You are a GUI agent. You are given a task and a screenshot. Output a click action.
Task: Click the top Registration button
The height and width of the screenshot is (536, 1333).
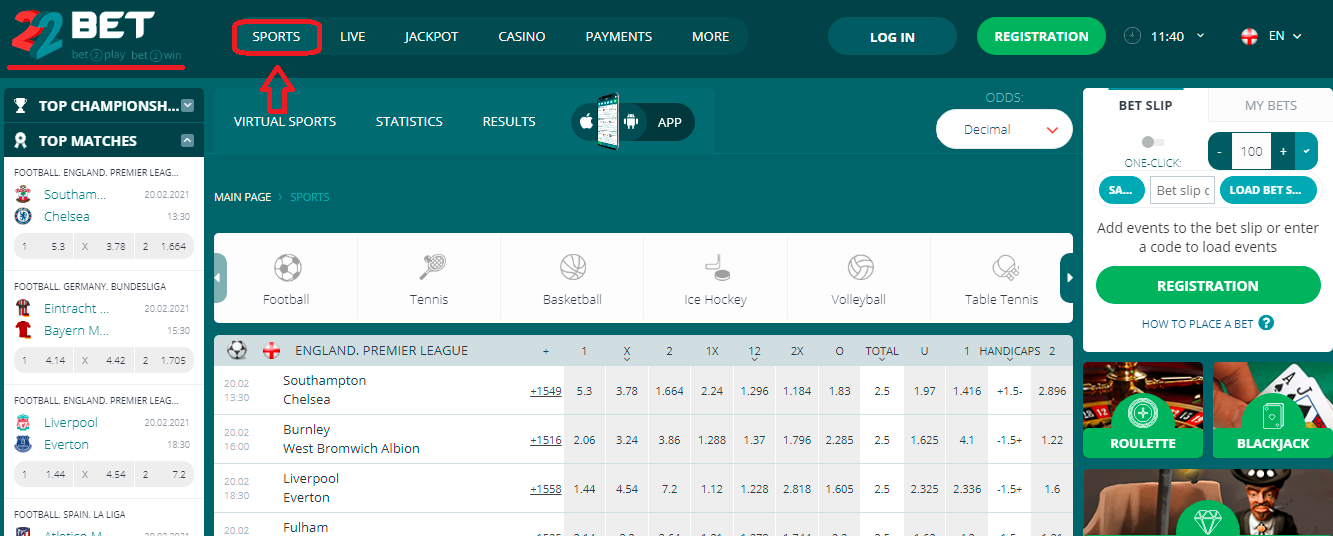coord(1041,36)
